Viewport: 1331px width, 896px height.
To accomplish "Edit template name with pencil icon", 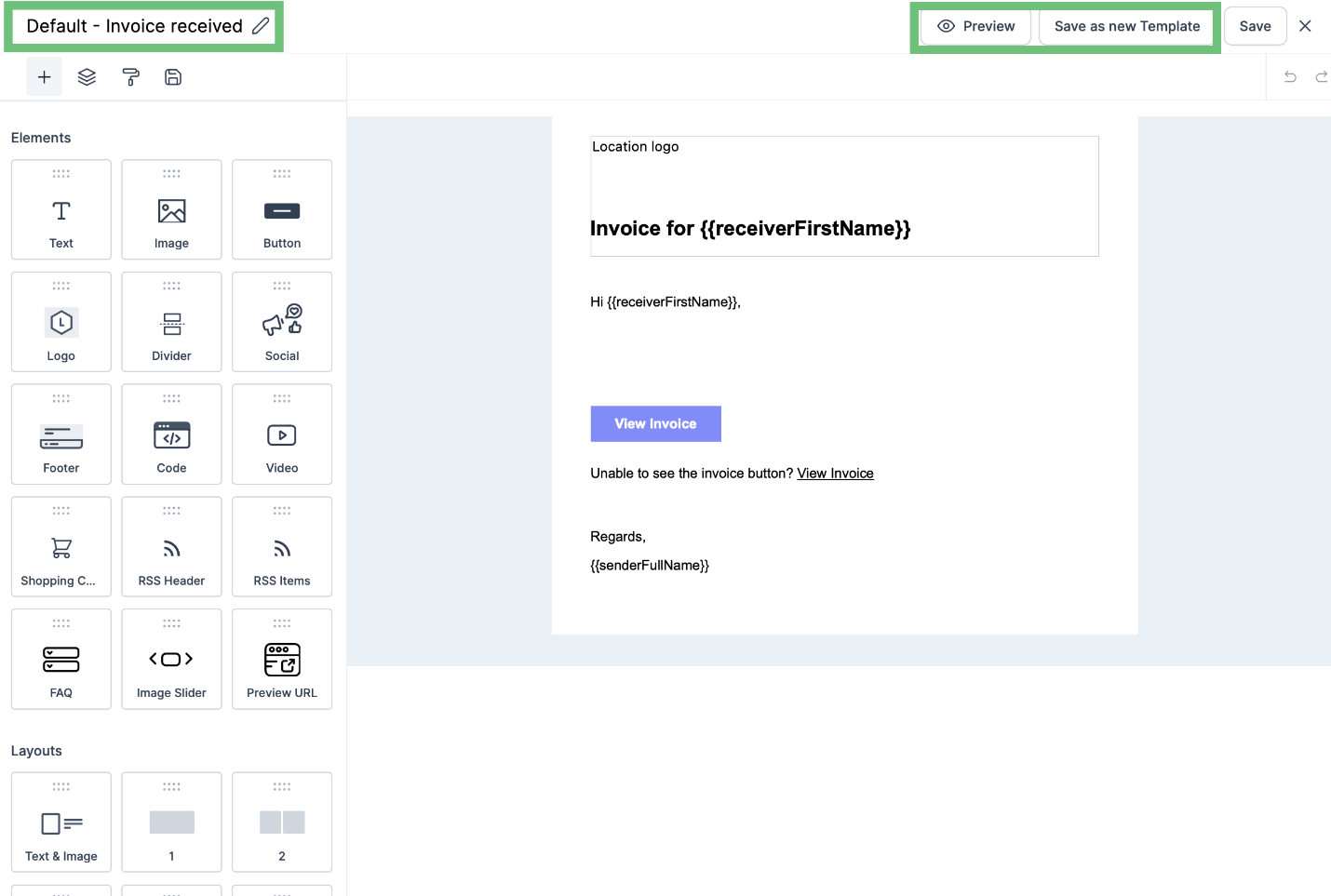I will click(x=261, y=26).
